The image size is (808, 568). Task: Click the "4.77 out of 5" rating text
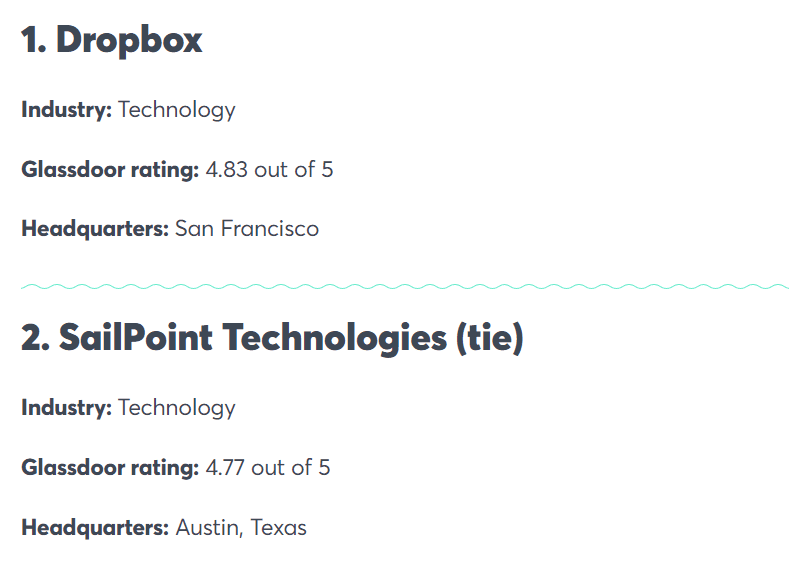(x=268, y=468)
